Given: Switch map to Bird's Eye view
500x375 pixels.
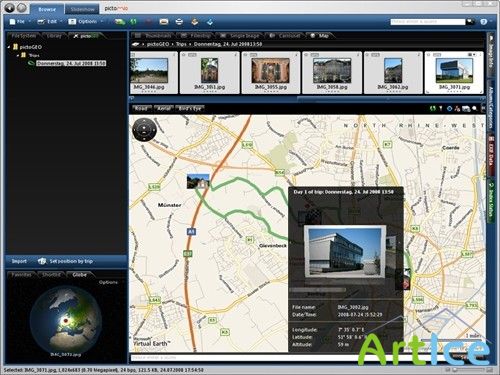Looking at the screenshot, I should tap(190, 108).
